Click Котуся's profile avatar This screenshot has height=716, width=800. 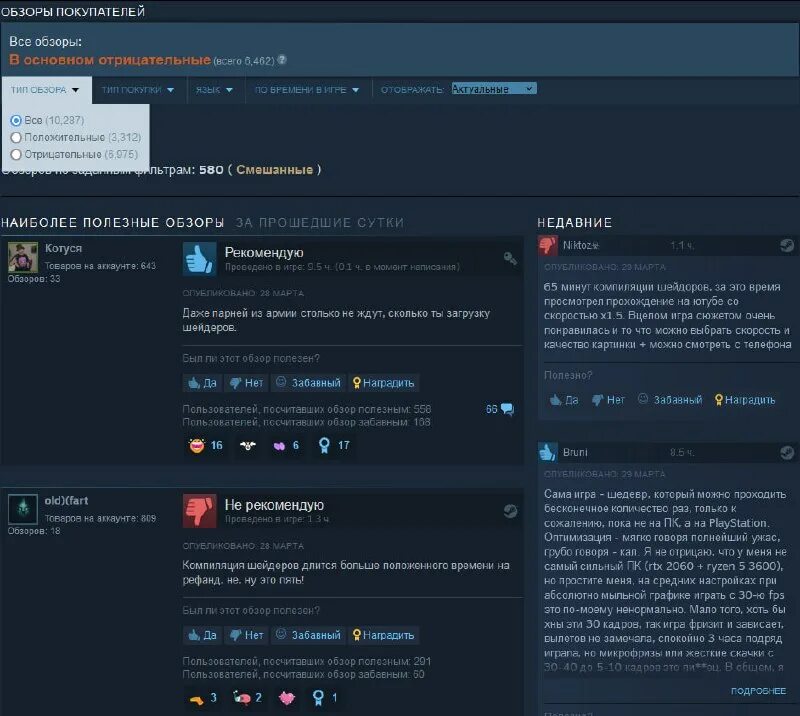click(22, 255)
